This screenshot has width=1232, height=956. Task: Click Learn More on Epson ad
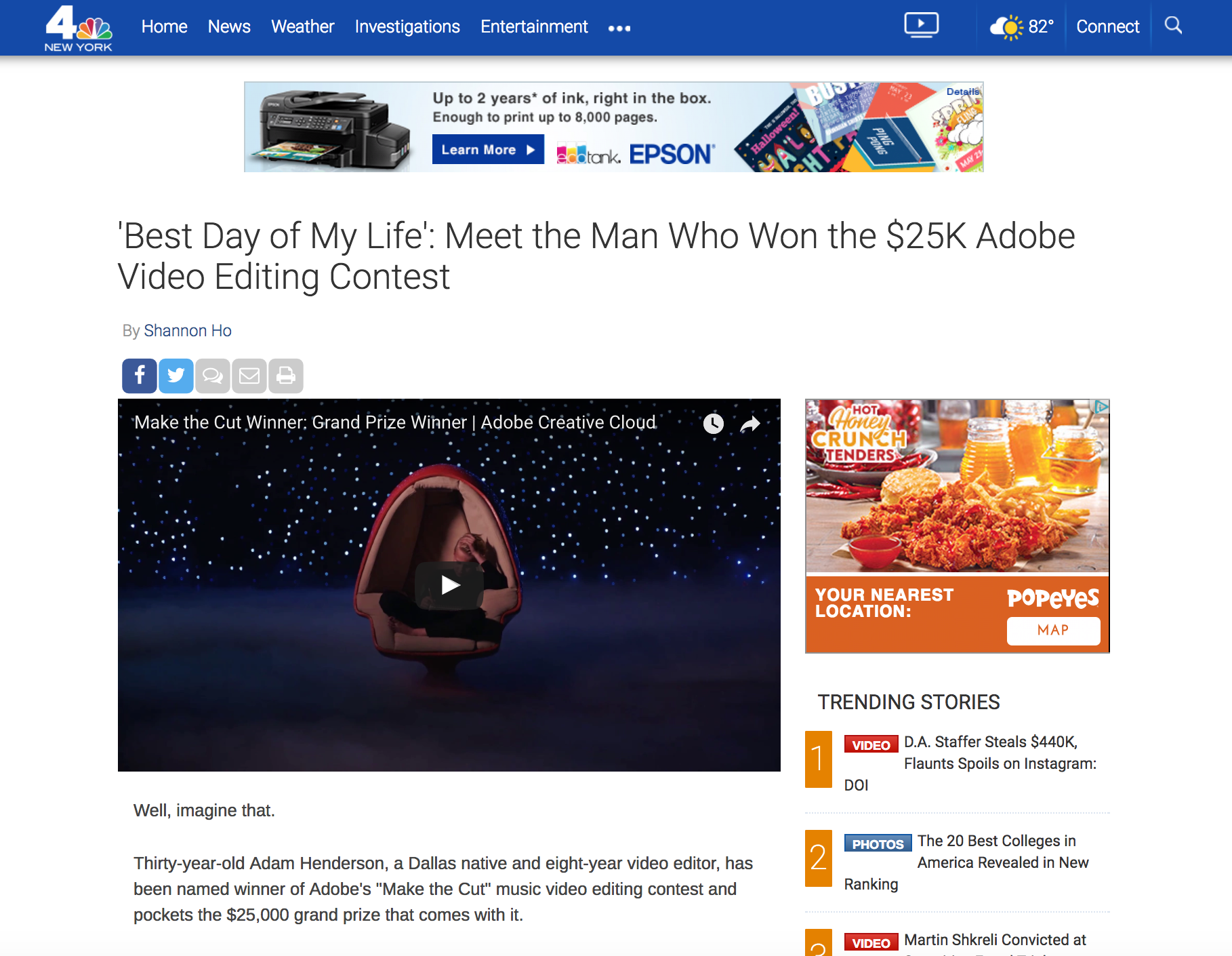tap(488, 150)
